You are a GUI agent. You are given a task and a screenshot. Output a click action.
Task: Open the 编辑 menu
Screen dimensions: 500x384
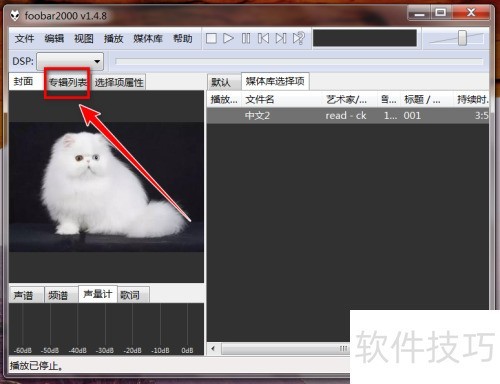point(54,39)
